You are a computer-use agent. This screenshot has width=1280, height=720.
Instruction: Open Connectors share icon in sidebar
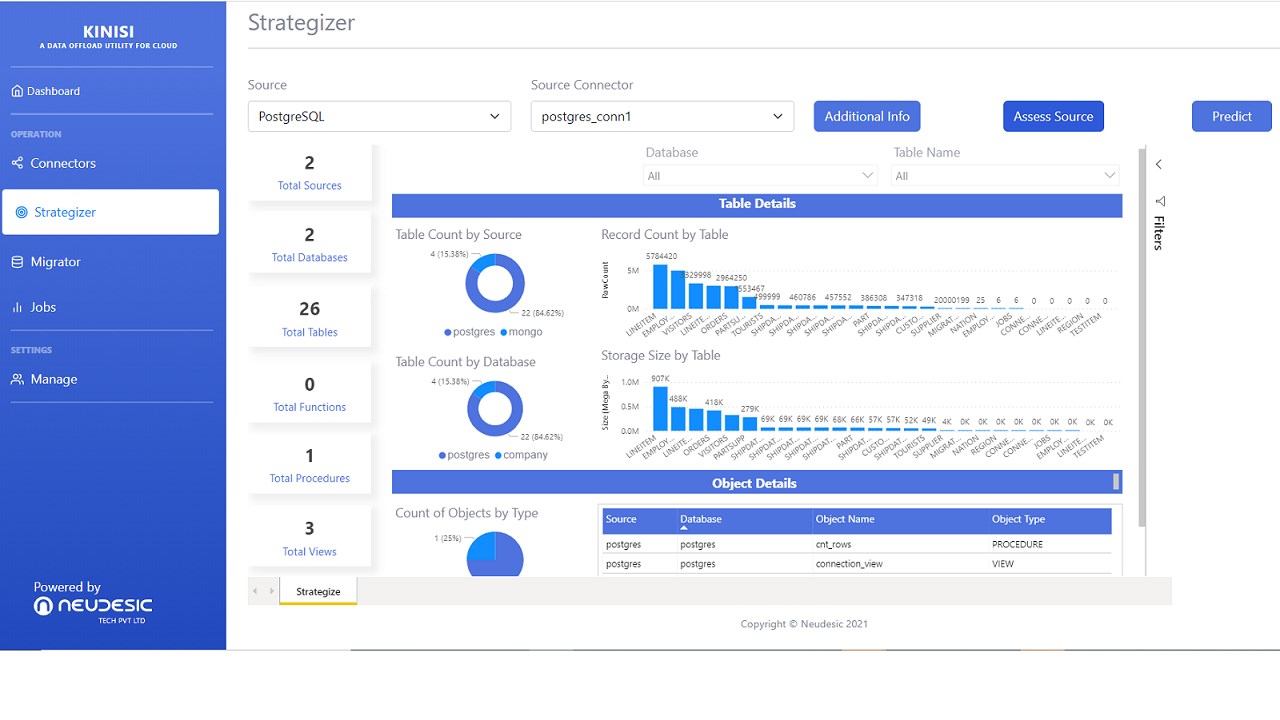coord(17,163)
